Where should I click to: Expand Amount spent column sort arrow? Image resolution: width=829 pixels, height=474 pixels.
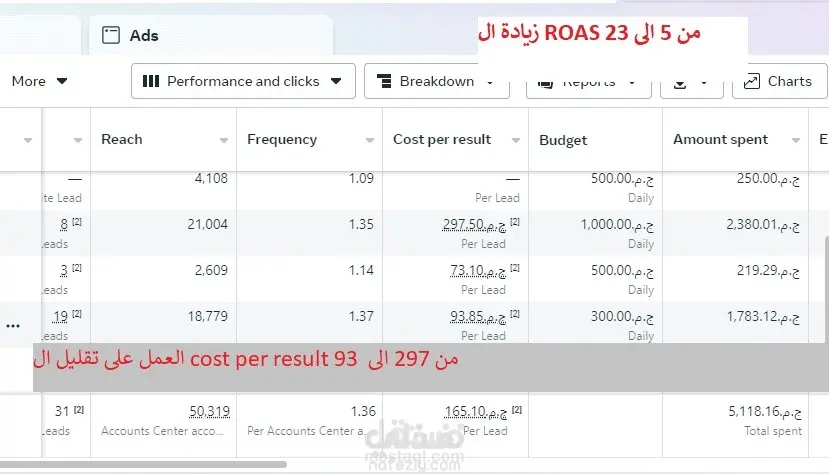click(796, 141)
